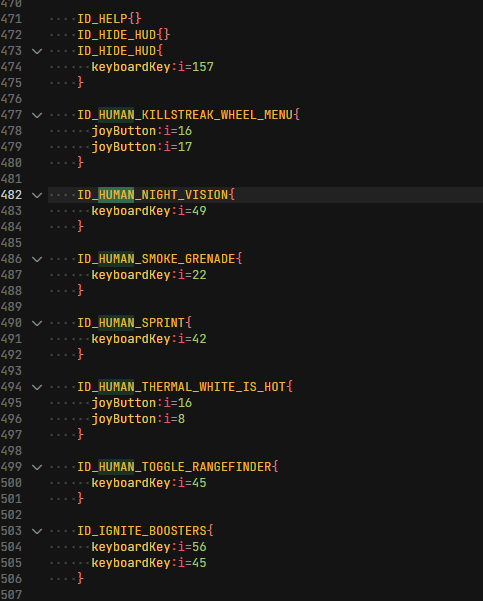The height and width of the screenshot is (601, 483).
Task: Collapse the ID_HUMAN_SMOKE_GRENADE fold chevron
Action: click(37, 259)
